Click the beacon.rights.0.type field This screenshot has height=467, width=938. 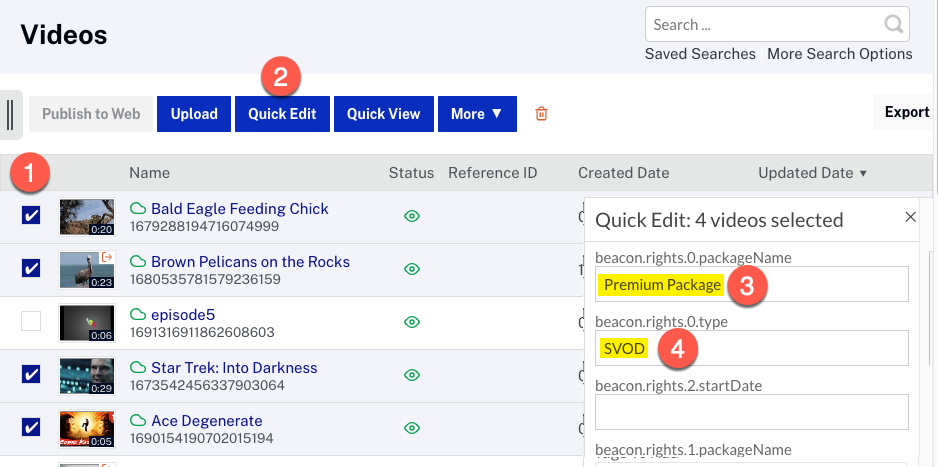coord(751,348)
